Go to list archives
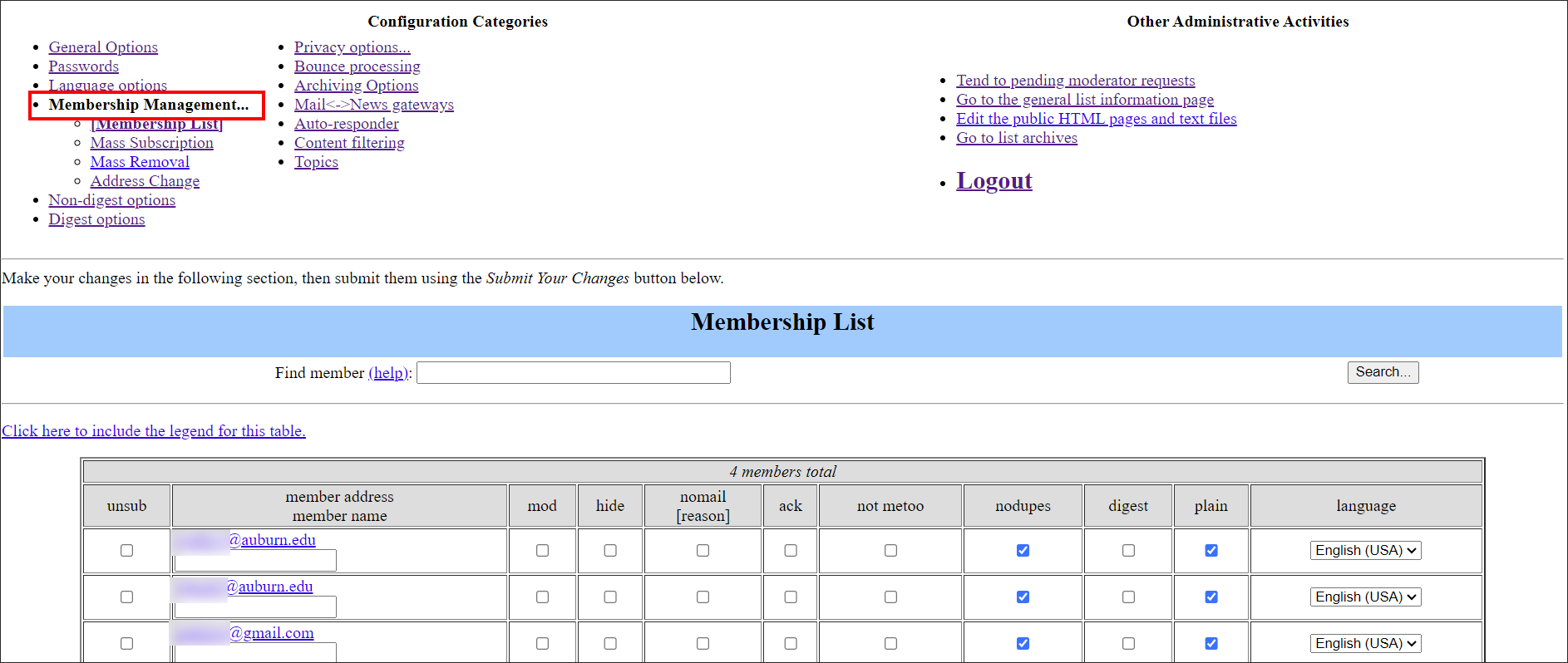 (1016, 138)
